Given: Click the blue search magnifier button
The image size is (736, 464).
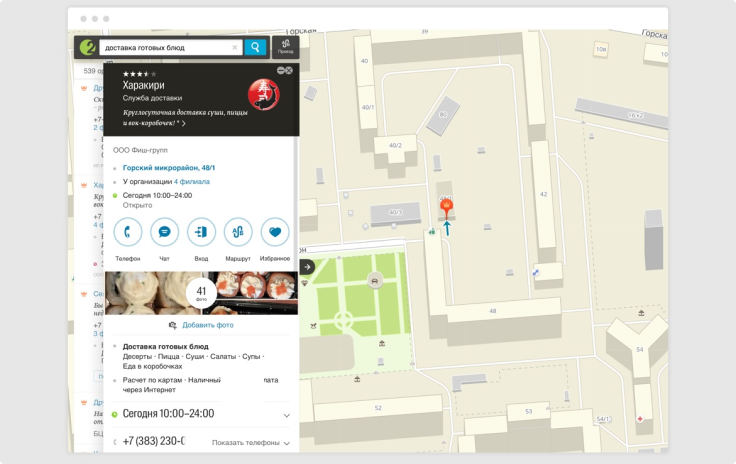Looking at the screenshot, I should [255, 47].
